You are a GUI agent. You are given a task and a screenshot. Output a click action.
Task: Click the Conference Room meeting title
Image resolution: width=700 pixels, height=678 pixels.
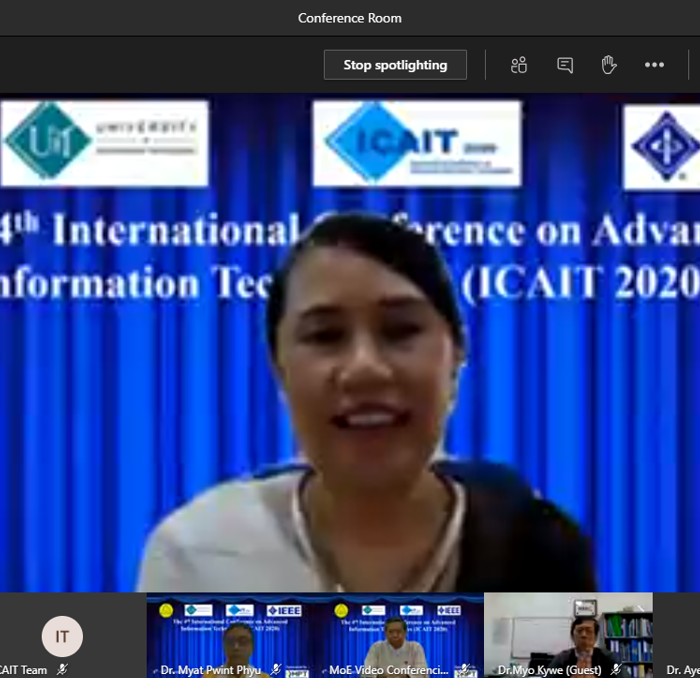coord(350,18)
